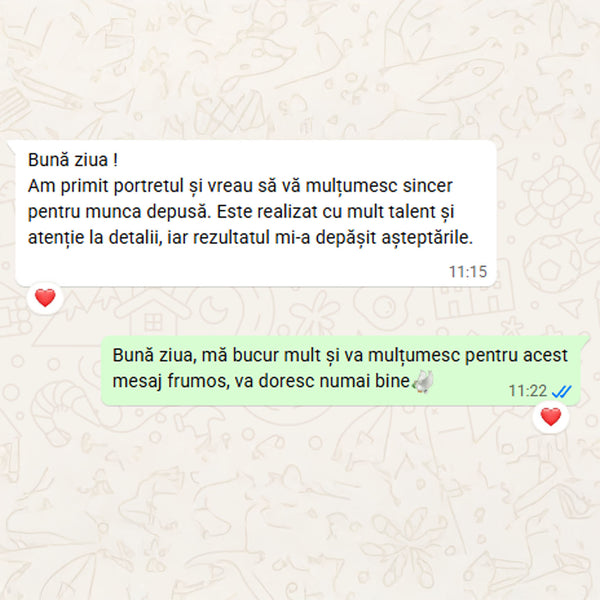Click the line starting 'atenție la detalii'
Image resolution: width=600 pixels, height=600 pixels.
251,238
